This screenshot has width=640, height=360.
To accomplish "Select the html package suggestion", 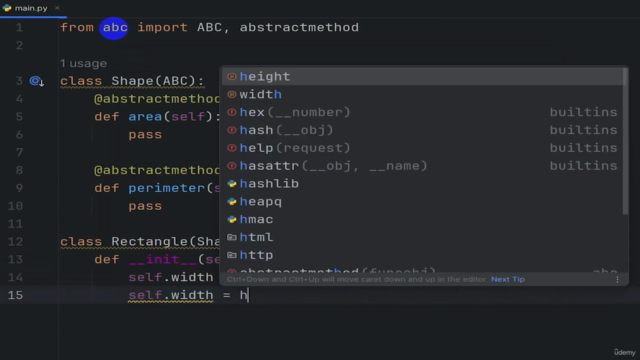I will point(422,237).
